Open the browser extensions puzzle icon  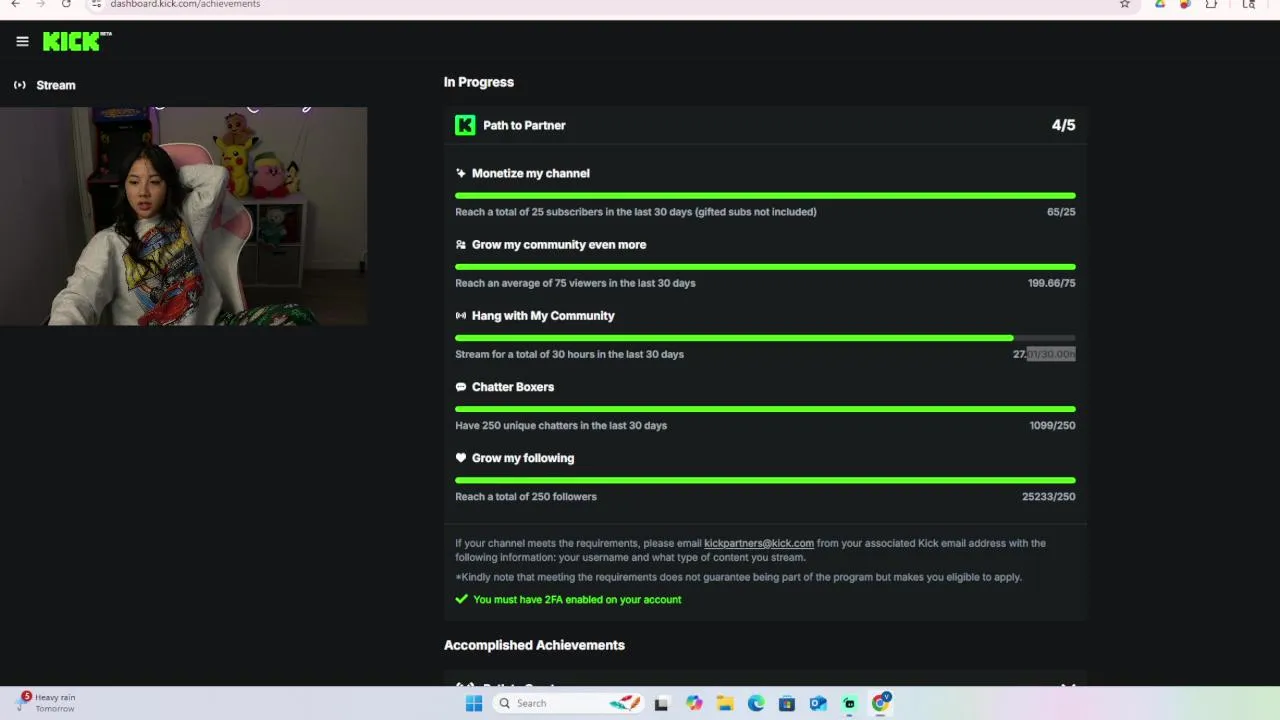tap(1211, 4)
